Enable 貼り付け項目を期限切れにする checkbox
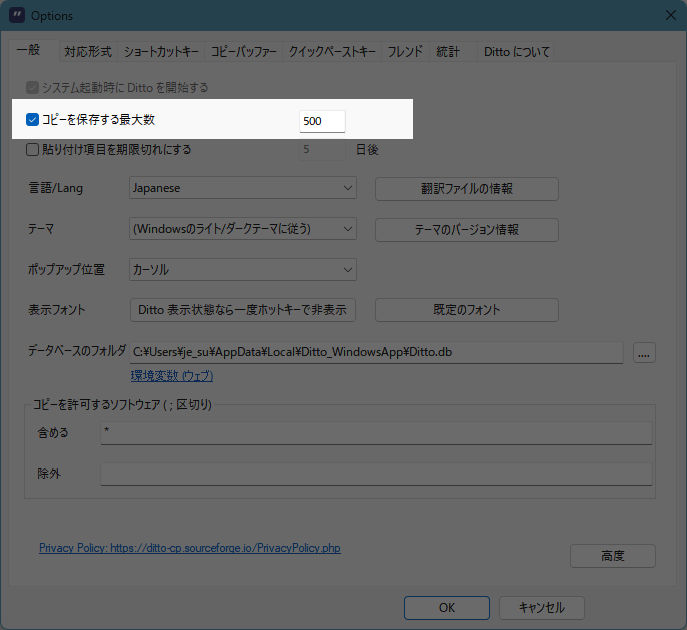The height and width of the screenshot is (630, 687). tap(32, 150)
